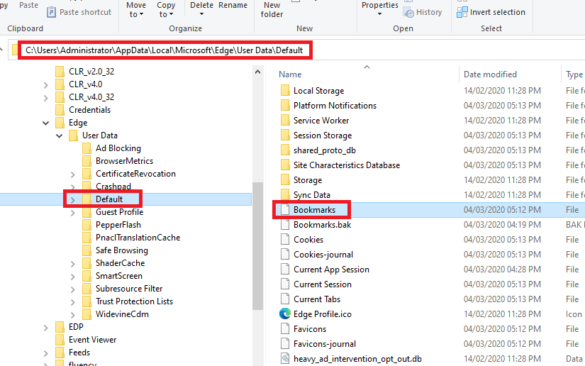Select the Bookmarks file icon
585x366 pixels.
285,210
